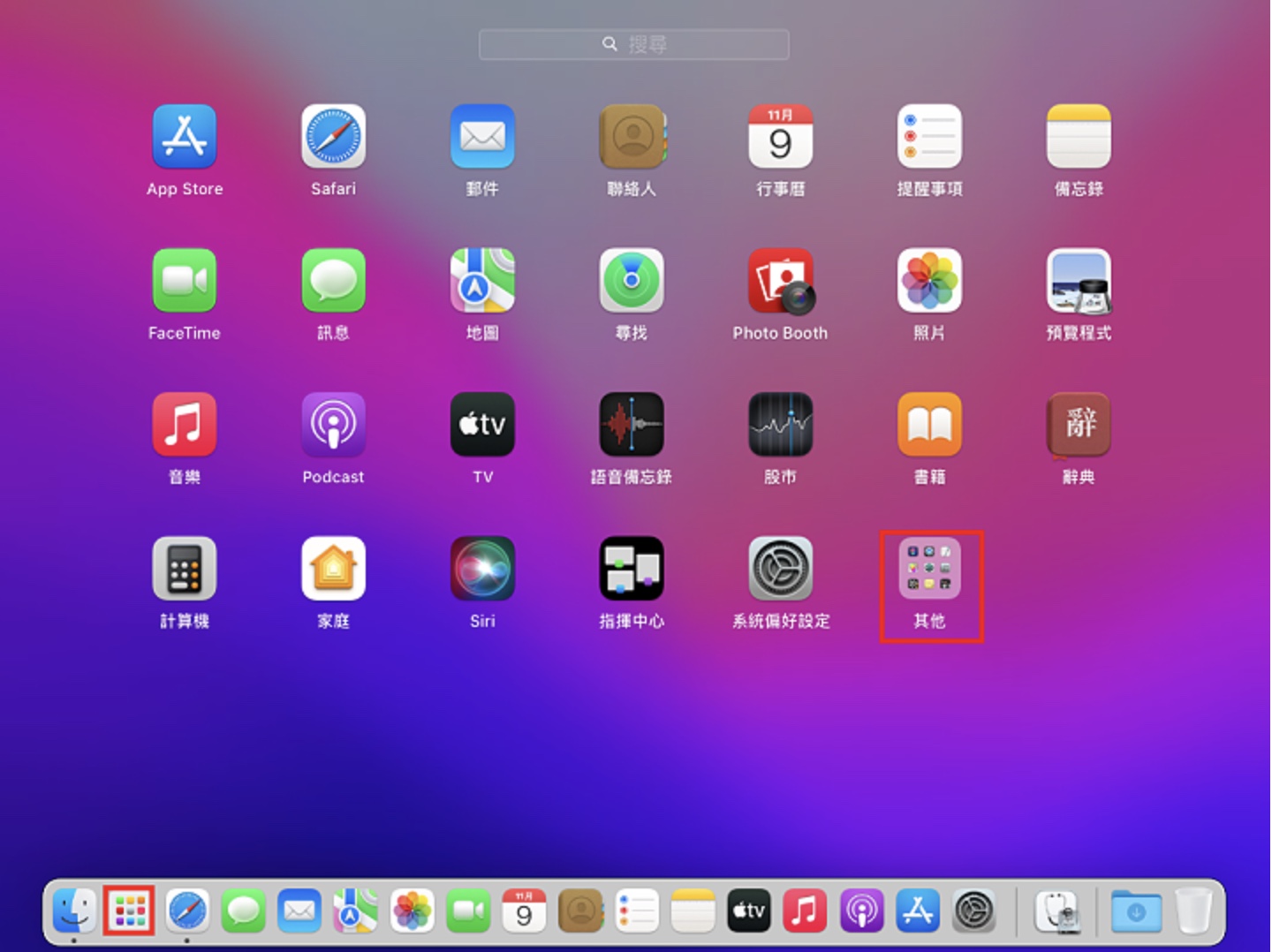Open the 訊息 app in Launchpad
Screen dimensions: 1272x952
[x=333, y=281]
